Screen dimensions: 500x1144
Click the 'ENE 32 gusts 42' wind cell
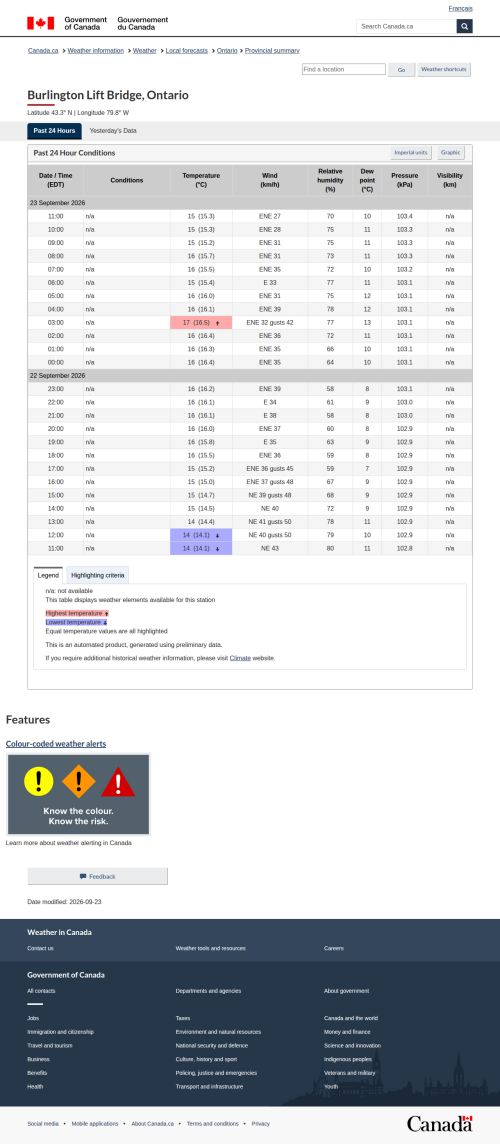270,322
